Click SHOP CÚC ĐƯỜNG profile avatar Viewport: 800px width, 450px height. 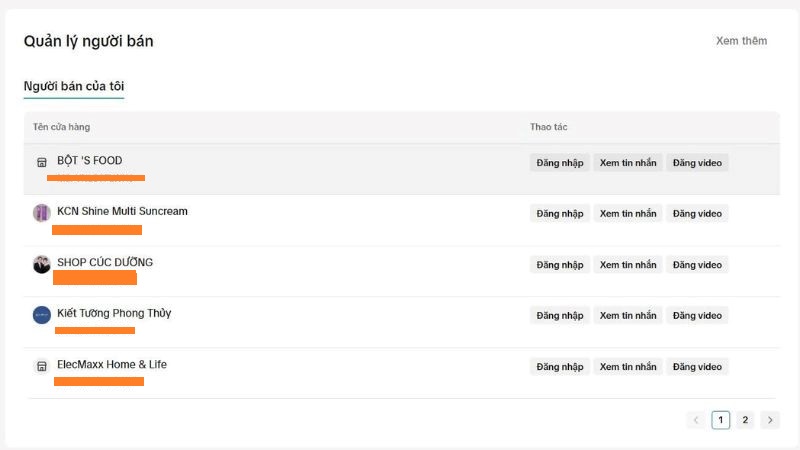click(x=41, y=264)
